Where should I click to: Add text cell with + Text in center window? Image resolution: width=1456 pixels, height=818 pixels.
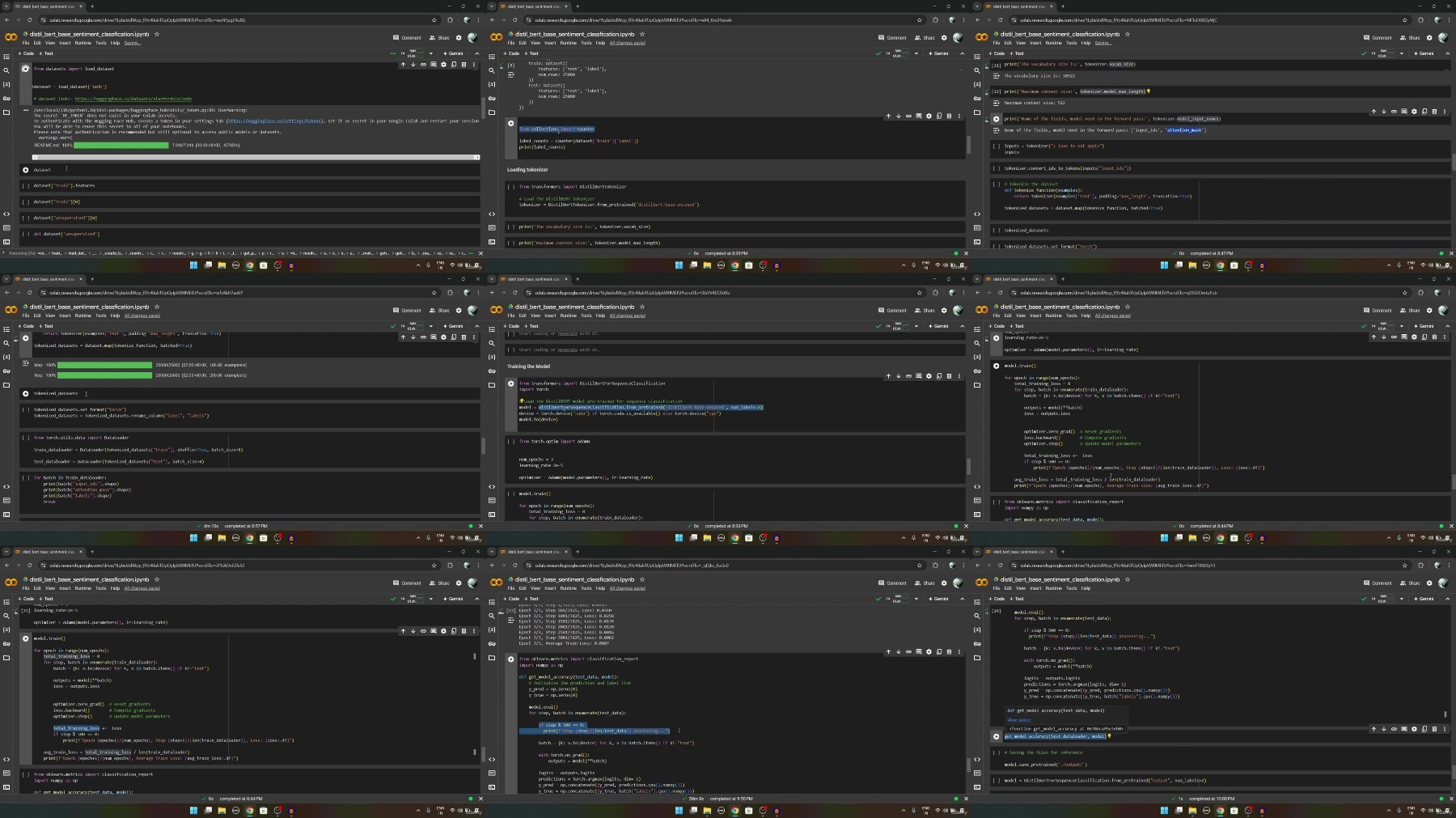click(x=531, y=326)
